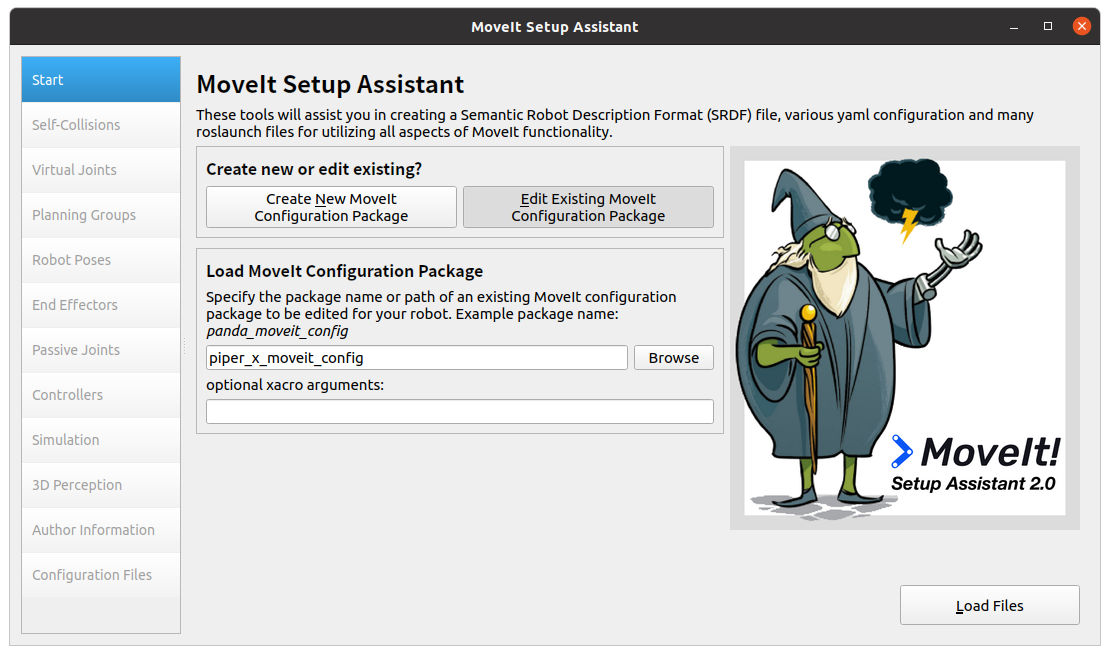
Task: Open the Self-Collisions sidebar item
Action: tap(101, 125)
